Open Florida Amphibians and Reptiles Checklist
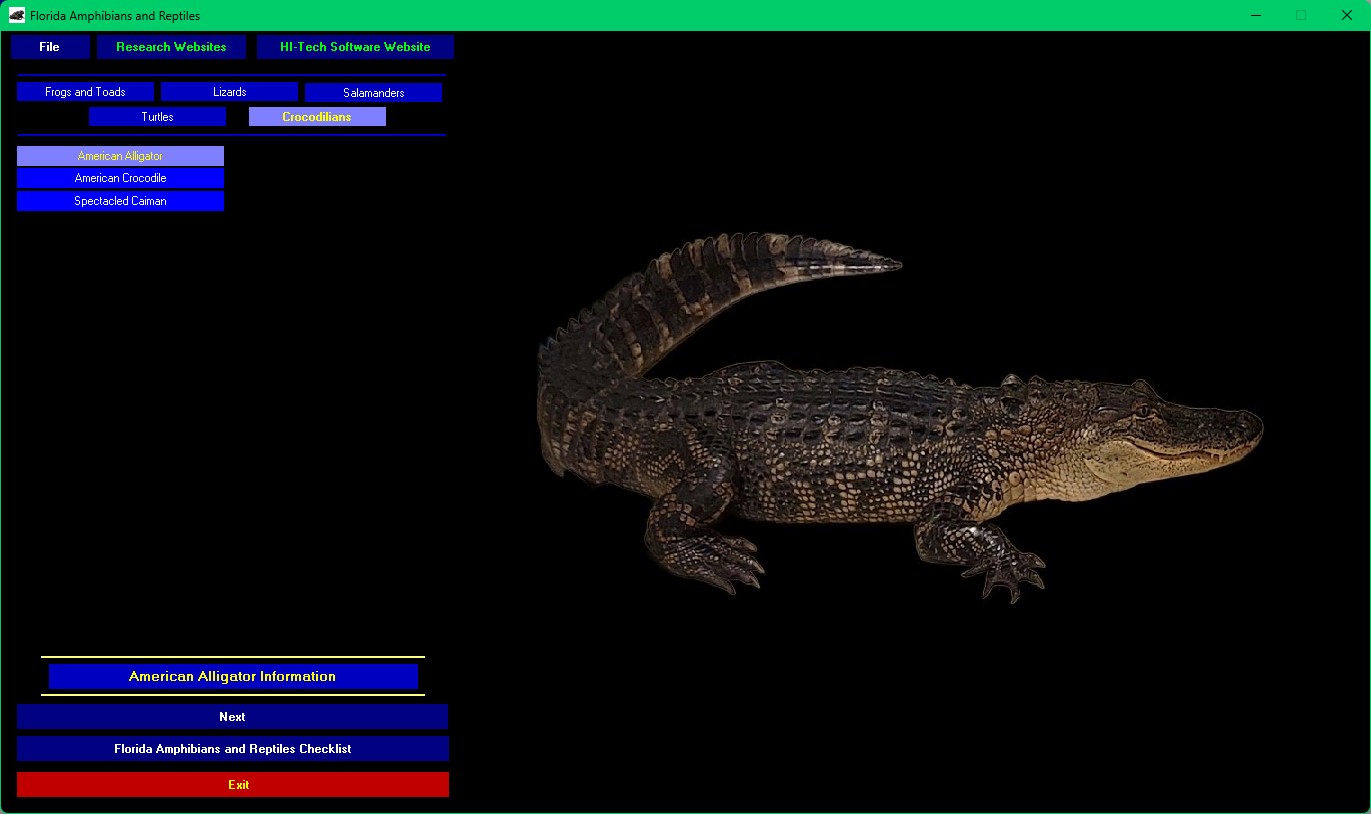 232,749
